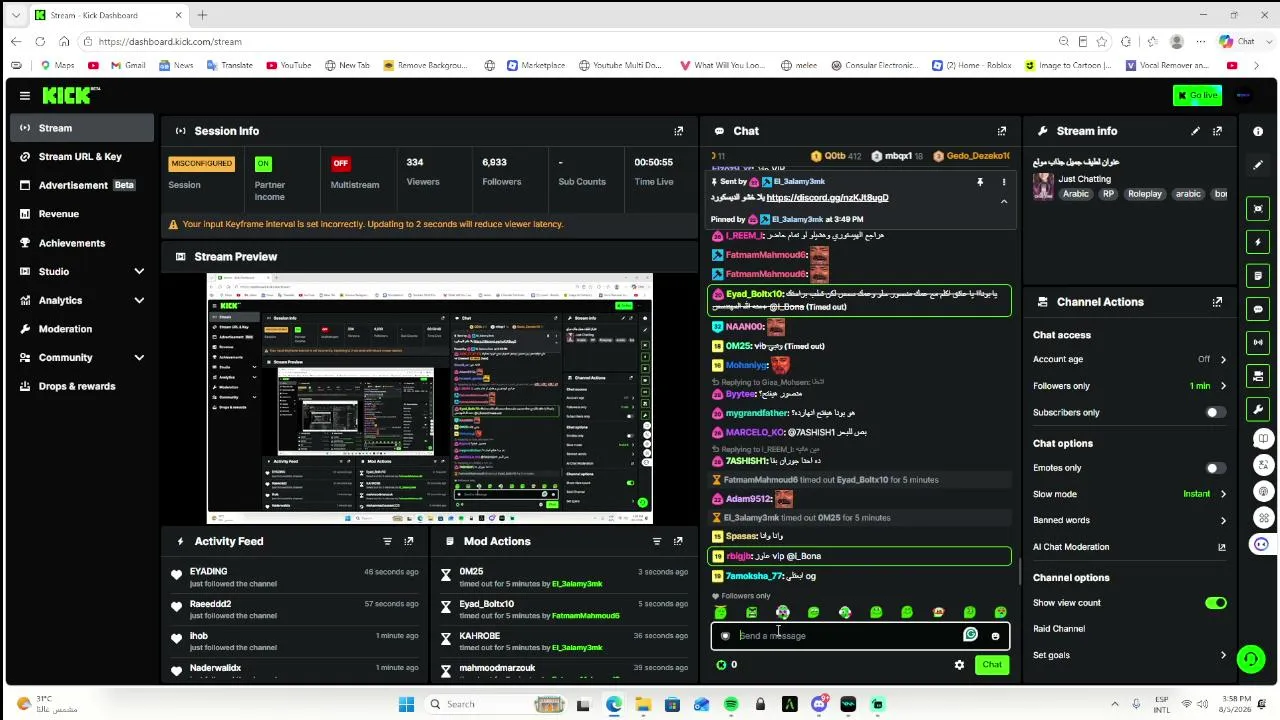Open the green support headset button
The height and width of the screenshot is (720, 1280).
pyautogui.click(x=1250, y=658)
